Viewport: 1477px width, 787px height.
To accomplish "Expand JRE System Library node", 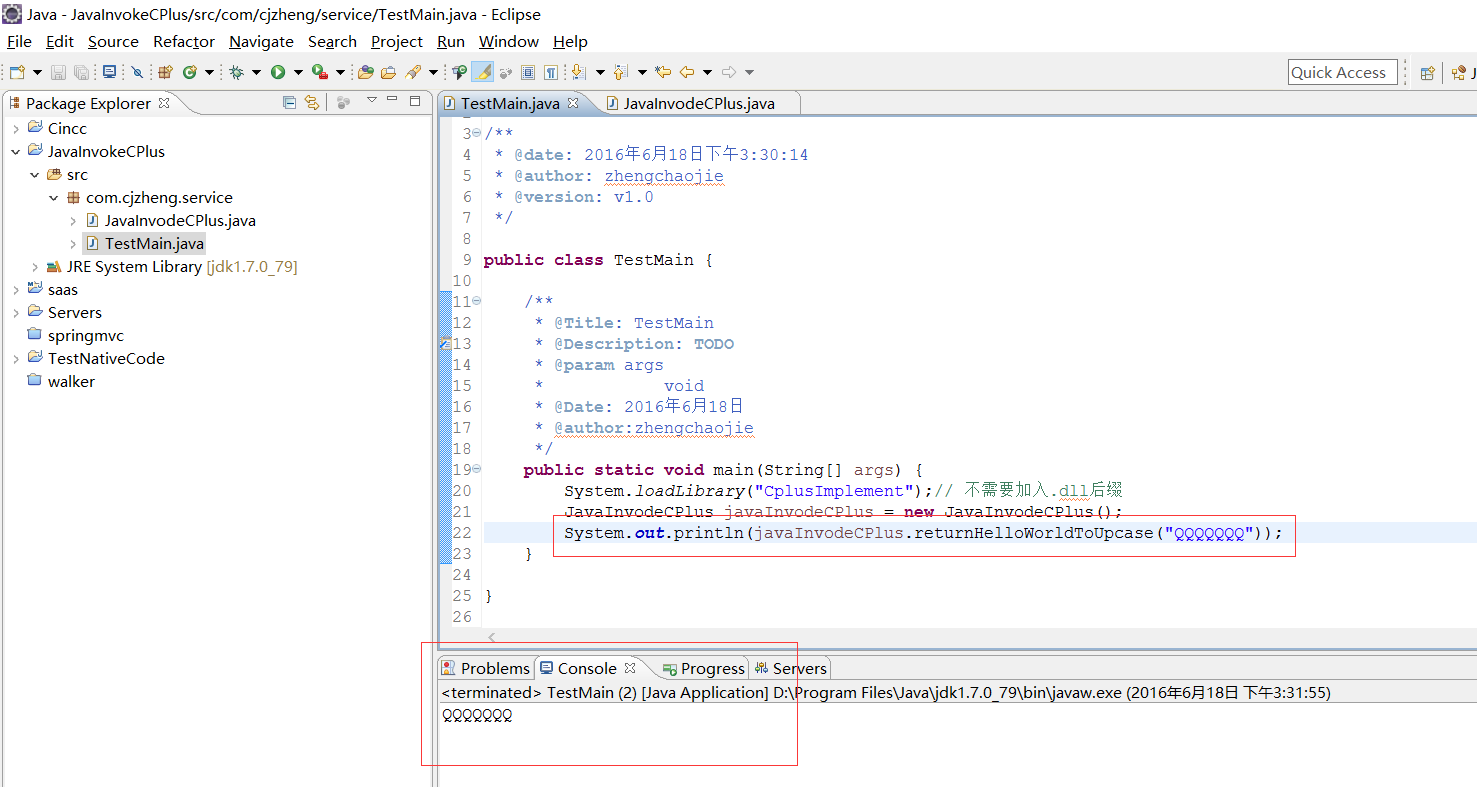I will click(35, 266).
